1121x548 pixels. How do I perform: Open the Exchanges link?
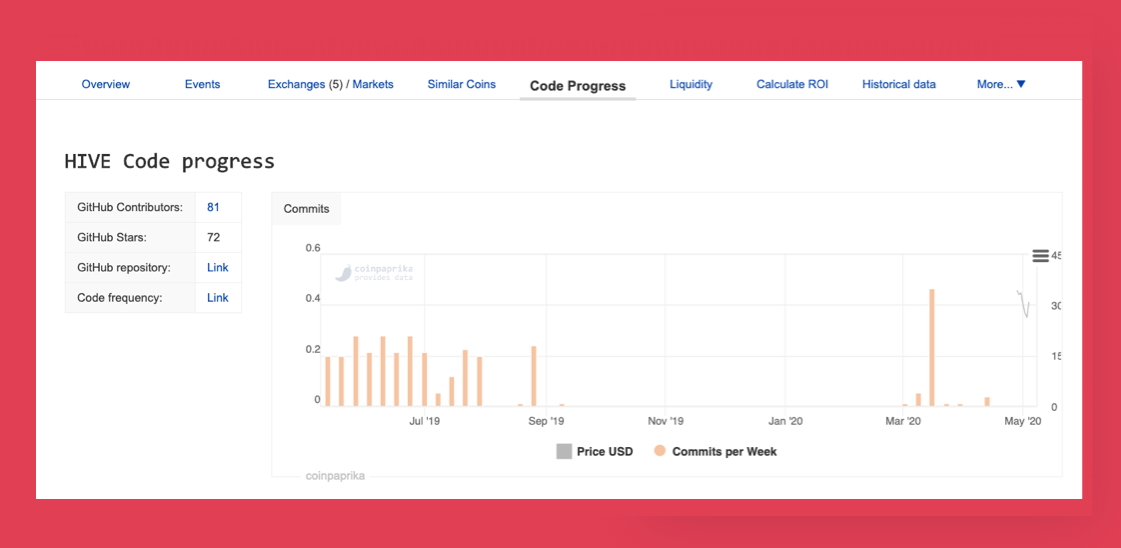(296, 84)
